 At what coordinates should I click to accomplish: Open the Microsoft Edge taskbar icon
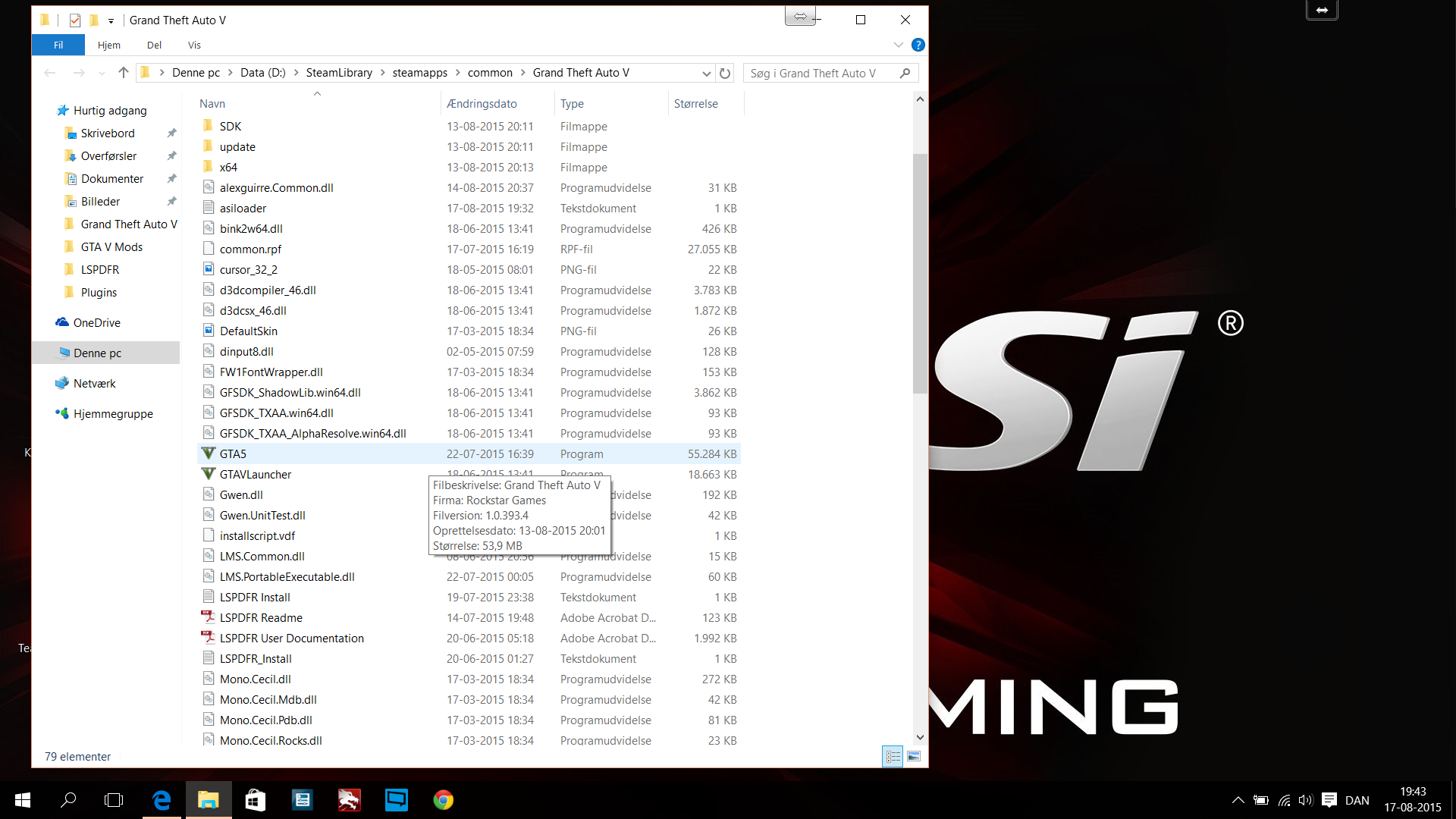coord(162,800)
